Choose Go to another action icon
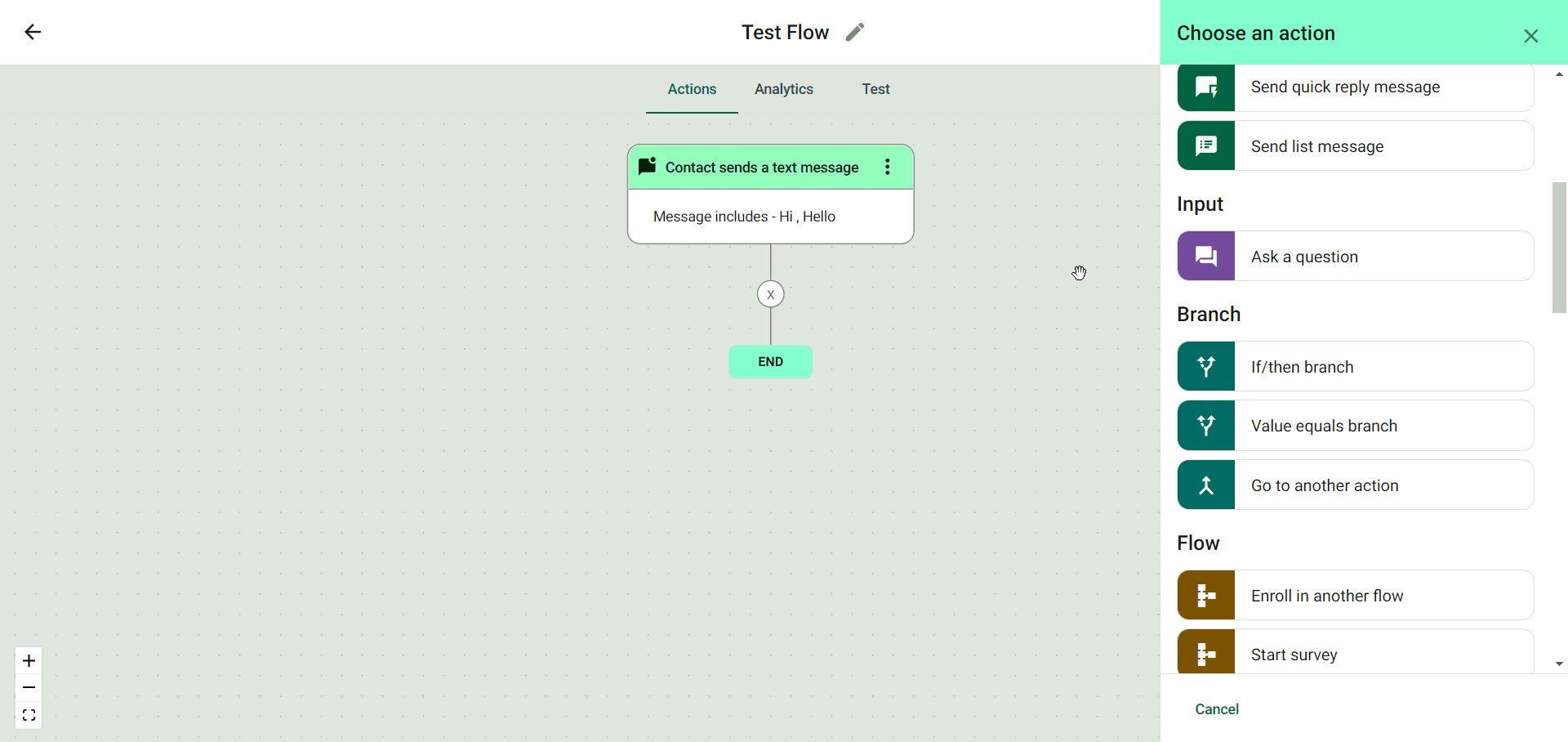This screenshot has width=1568, height=742. point(1206,485)
